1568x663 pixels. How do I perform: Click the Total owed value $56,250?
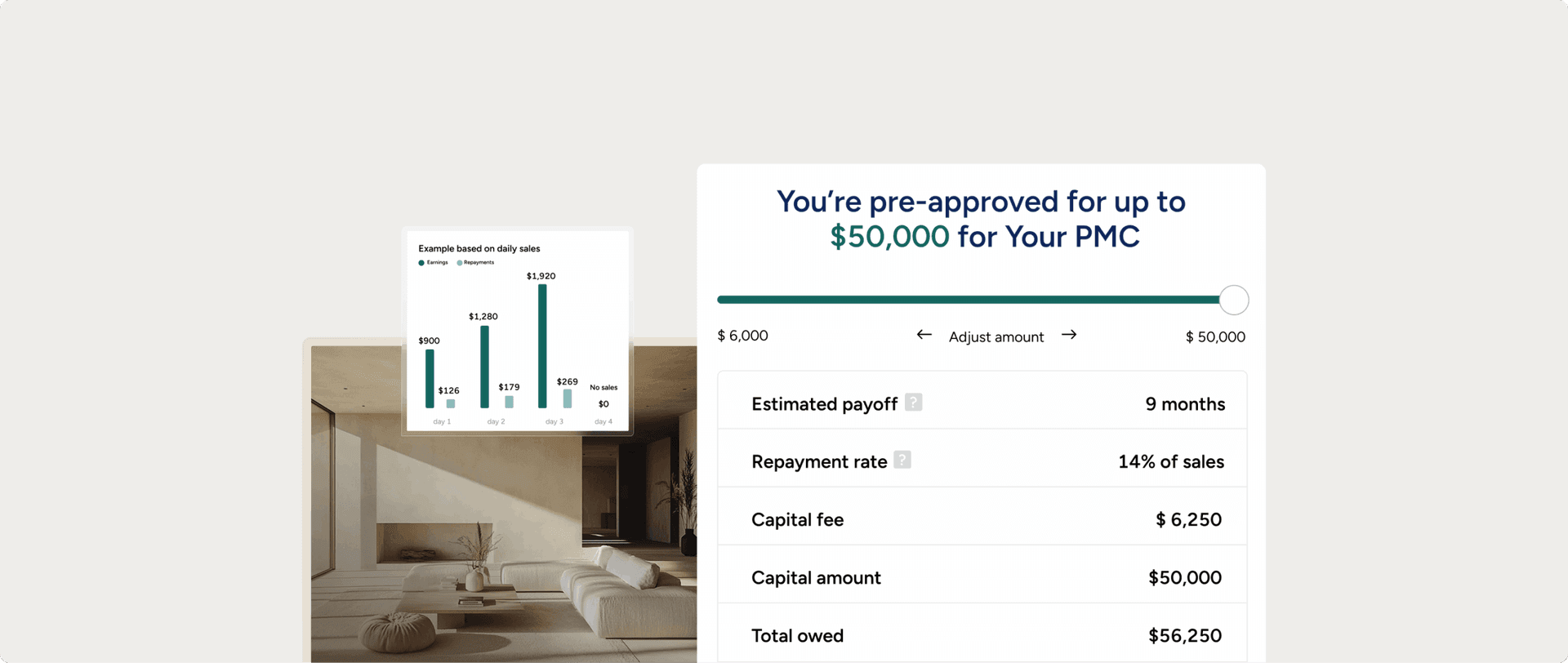pos(1184,635)
